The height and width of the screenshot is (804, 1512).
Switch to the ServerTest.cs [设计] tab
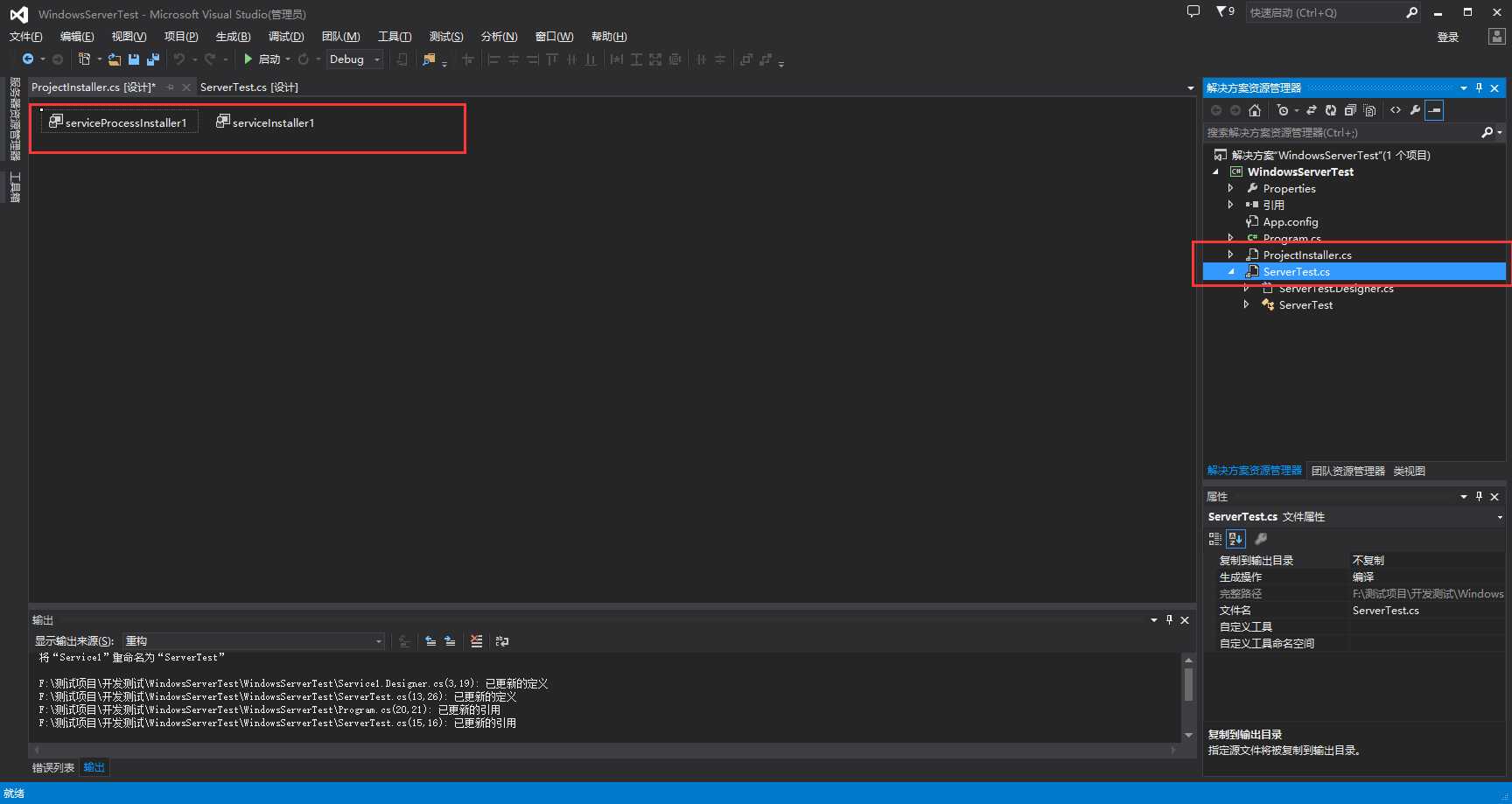(x=249, y=87)
